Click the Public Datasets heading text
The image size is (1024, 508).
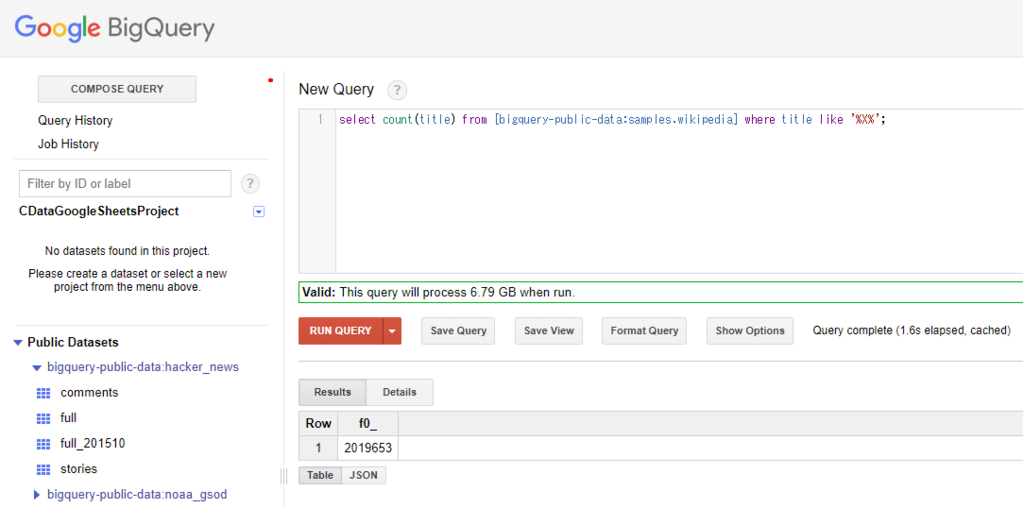point(73,343)
